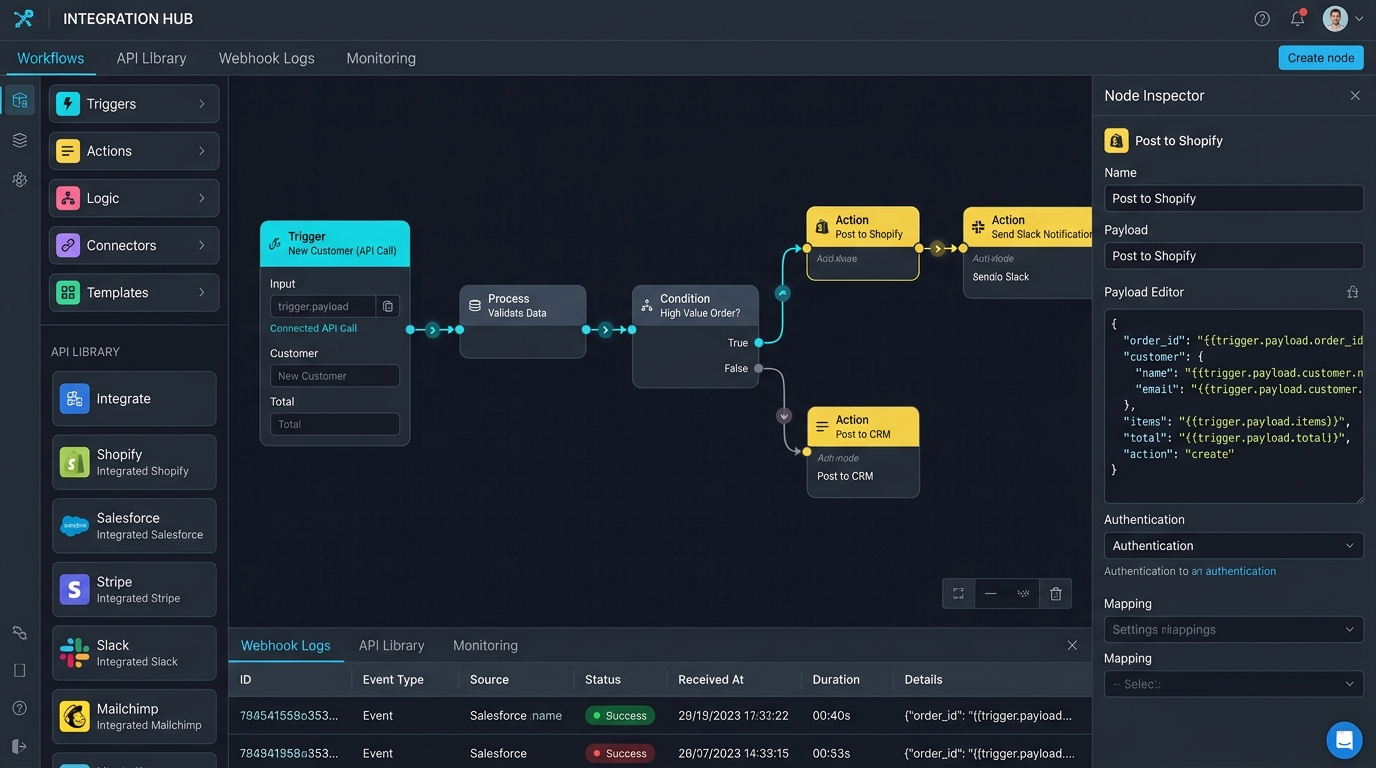Open the notifications bell
Screen dimensions: 1376x768
[x=1298, y=18]
